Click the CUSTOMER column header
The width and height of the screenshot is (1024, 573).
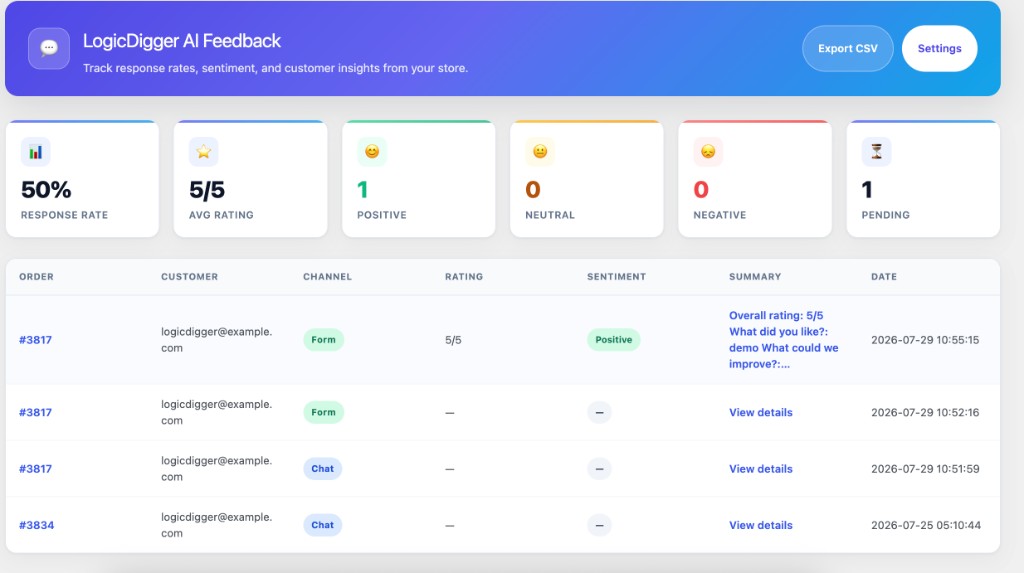[189, 276]
